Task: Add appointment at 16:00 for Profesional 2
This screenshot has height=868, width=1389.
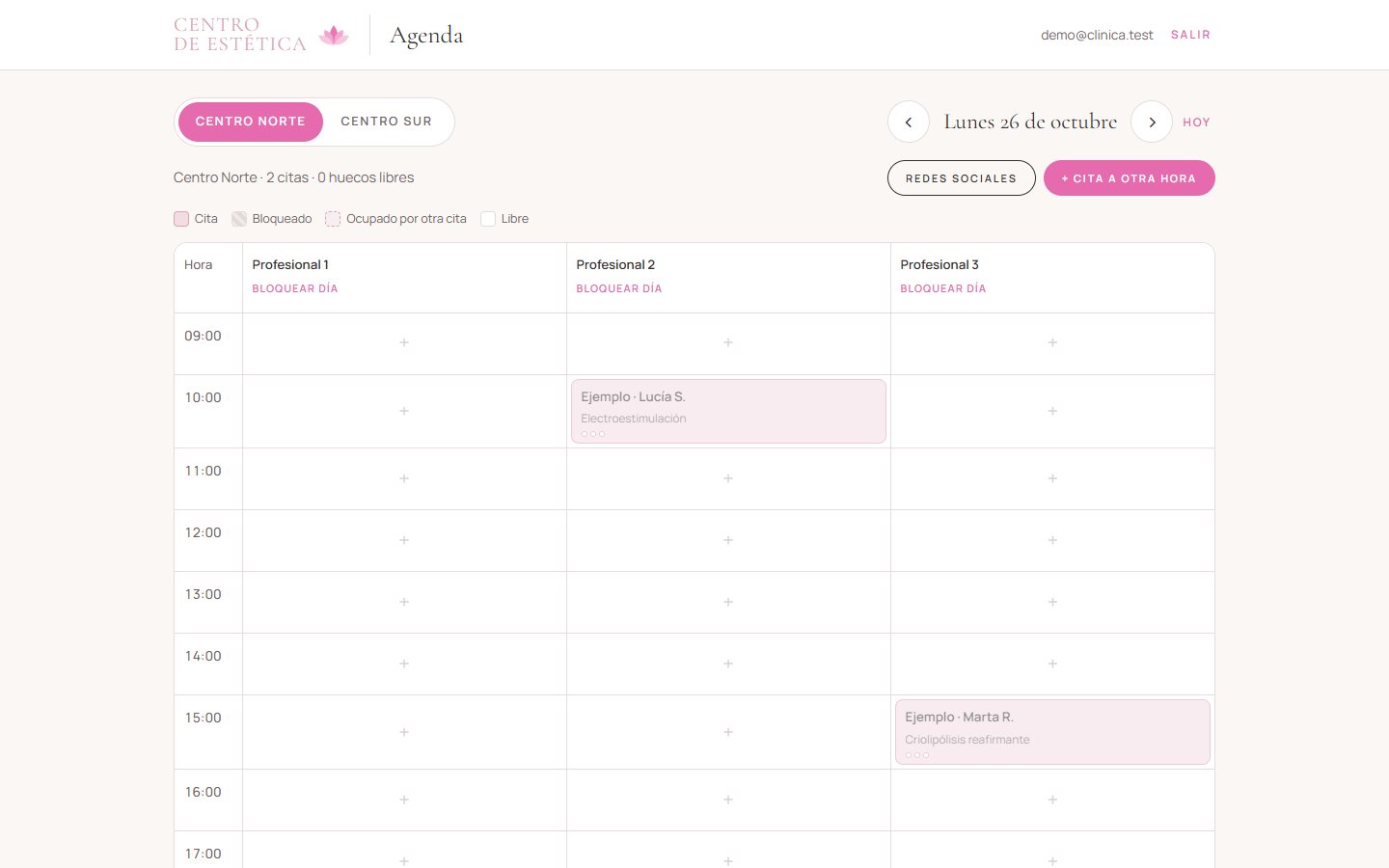Action: (728, 800)
